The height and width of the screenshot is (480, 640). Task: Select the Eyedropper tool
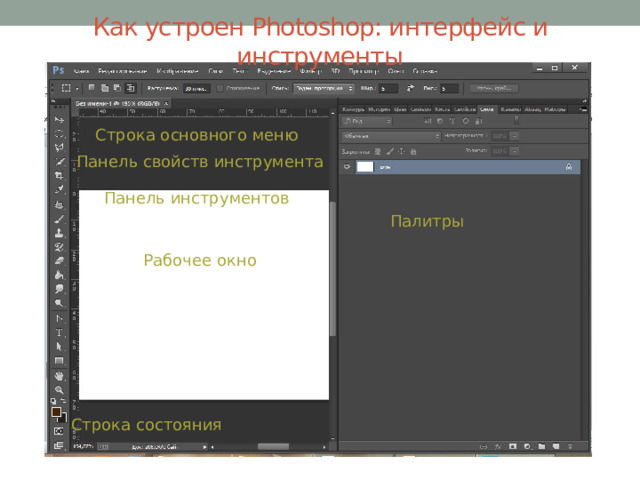[x=60, y=189]
